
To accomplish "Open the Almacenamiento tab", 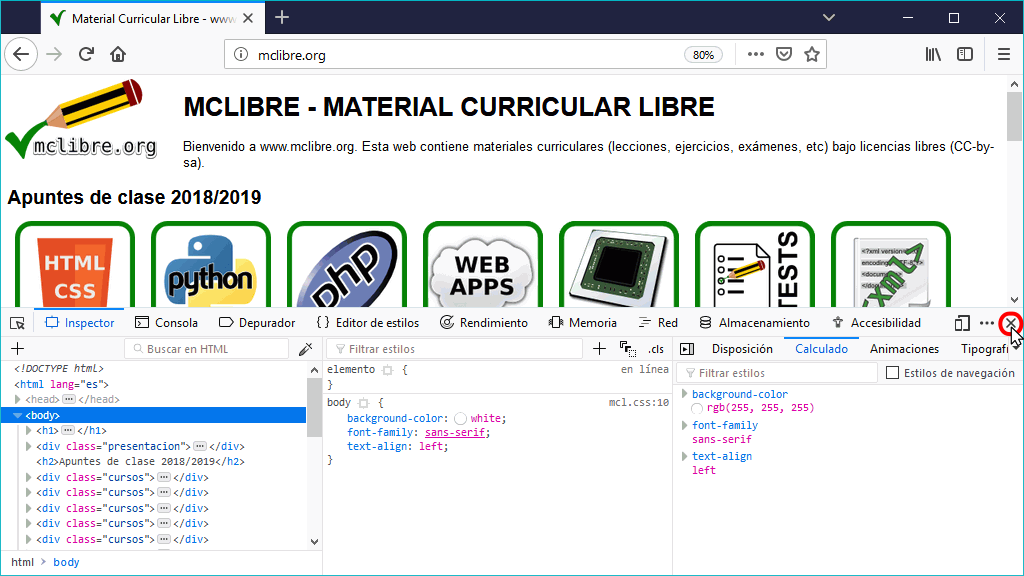I will (x=754, y=323).
